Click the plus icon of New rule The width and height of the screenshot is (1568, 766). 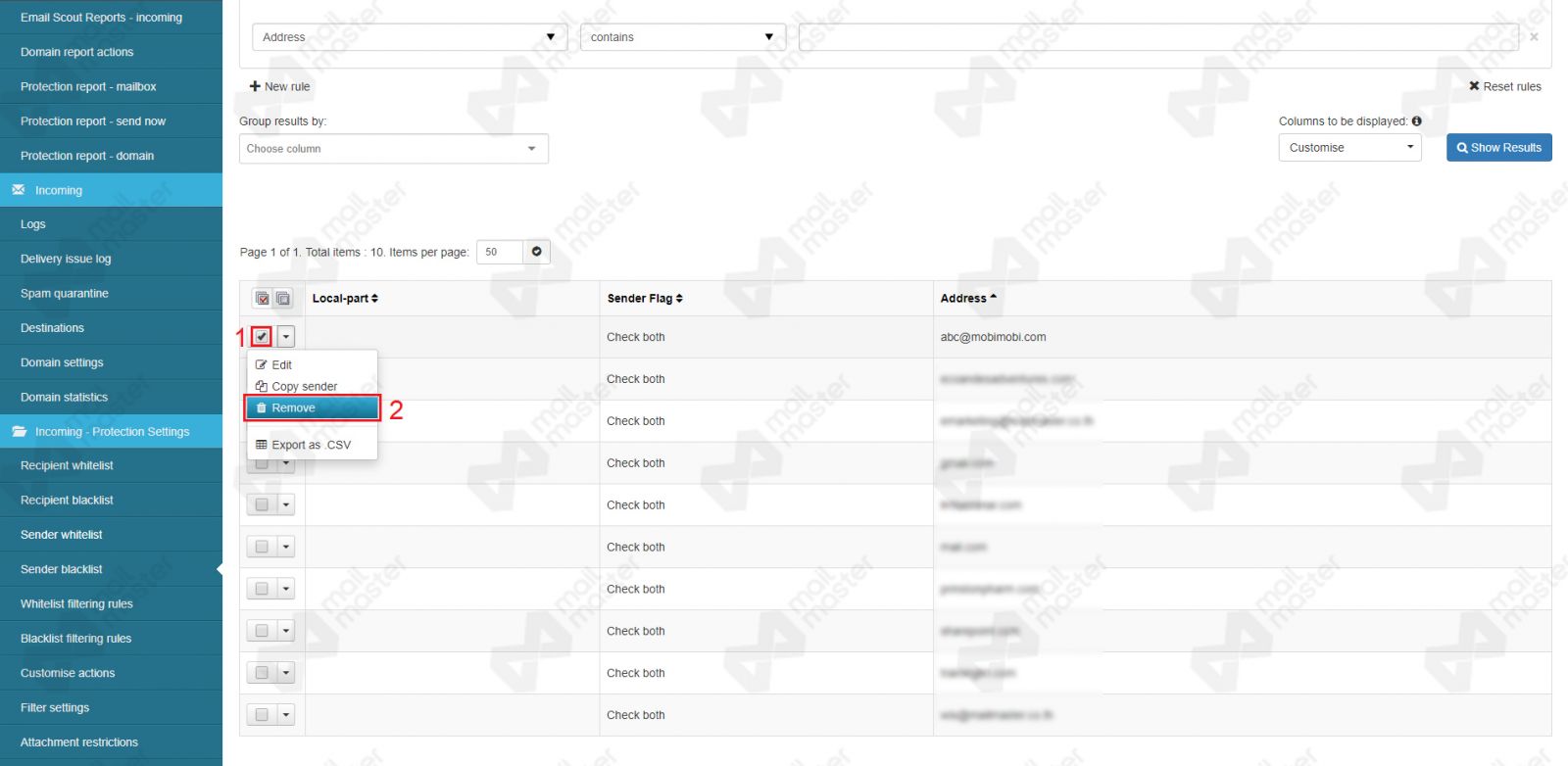click(x=255, y=86)
